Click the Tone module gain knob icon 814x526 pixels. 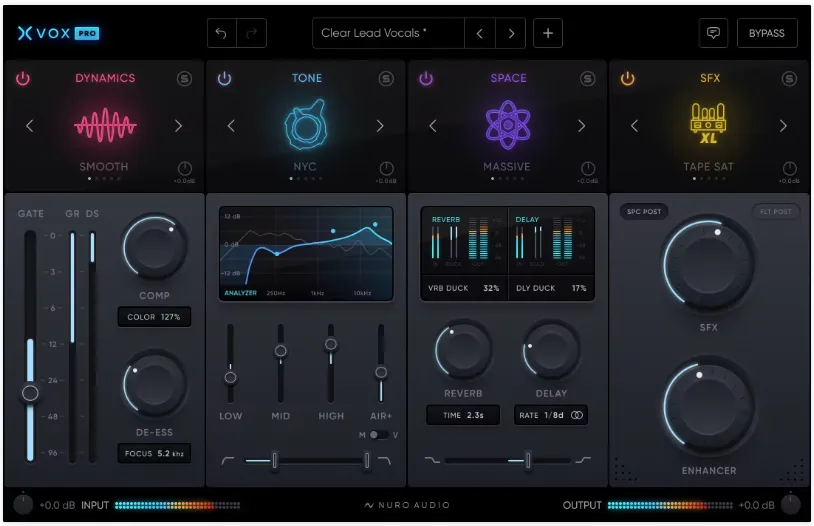pyautogui.click(x=386, y=168)
